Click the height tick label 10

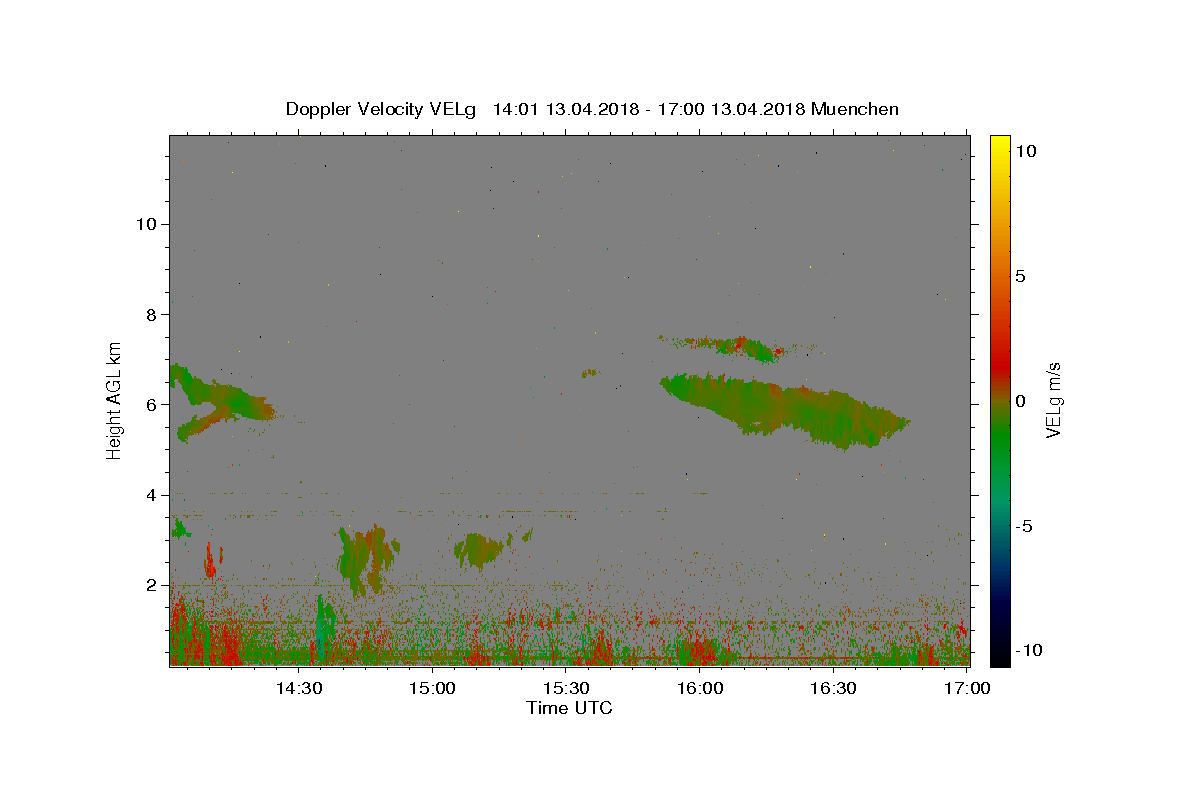tap(145, 224)
